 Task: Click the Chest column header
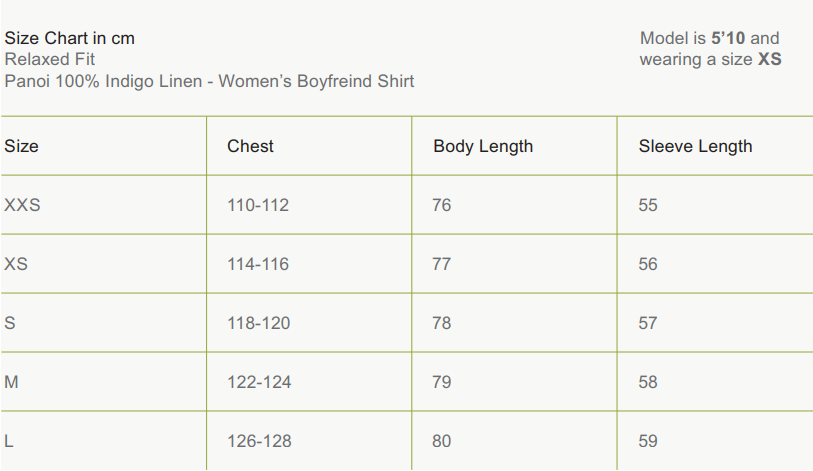pyautogui.click(x=250, y=146)
